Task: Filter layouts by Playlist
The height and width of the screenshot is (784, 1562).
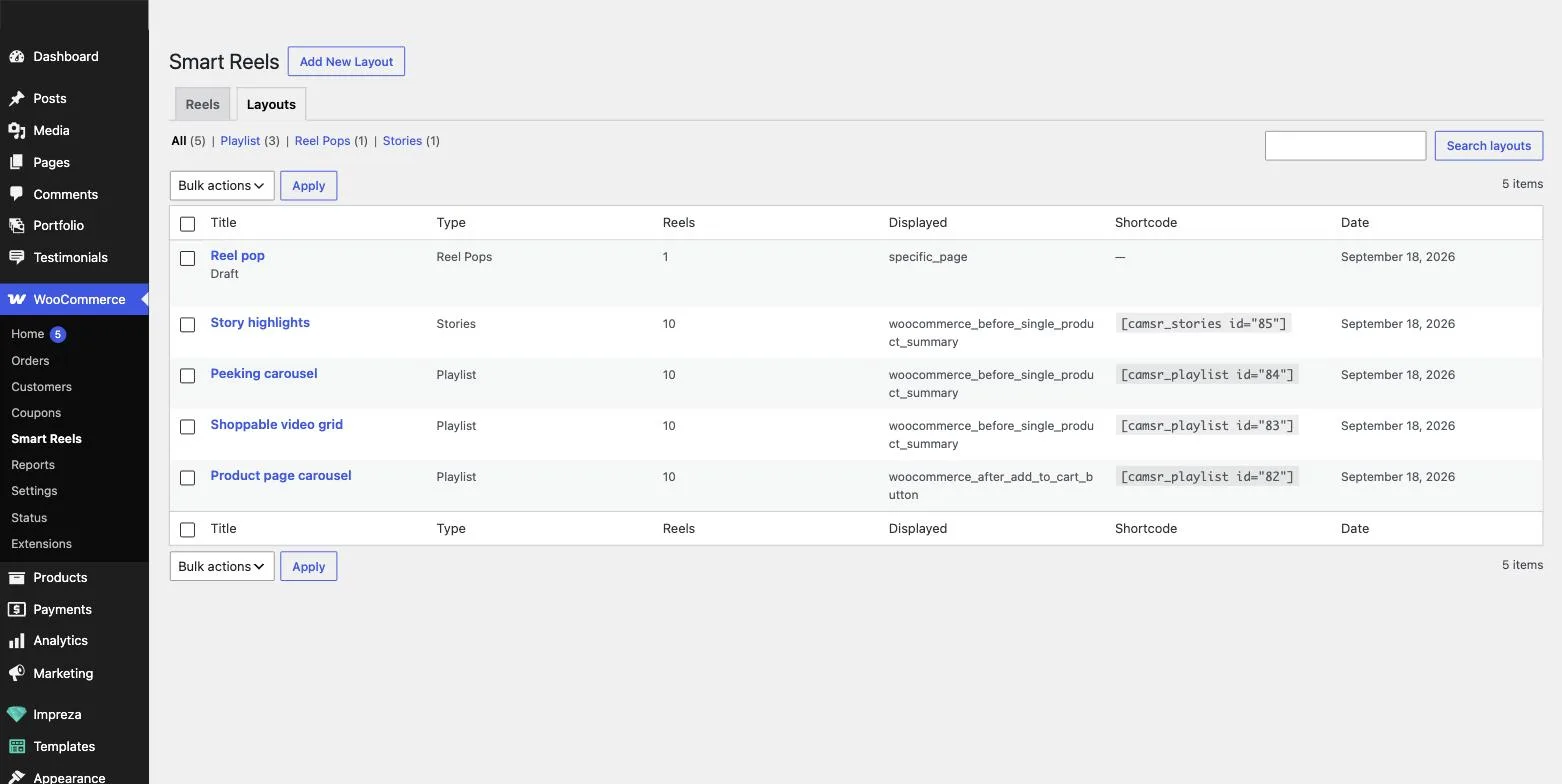Action: [x=240, y=141]
